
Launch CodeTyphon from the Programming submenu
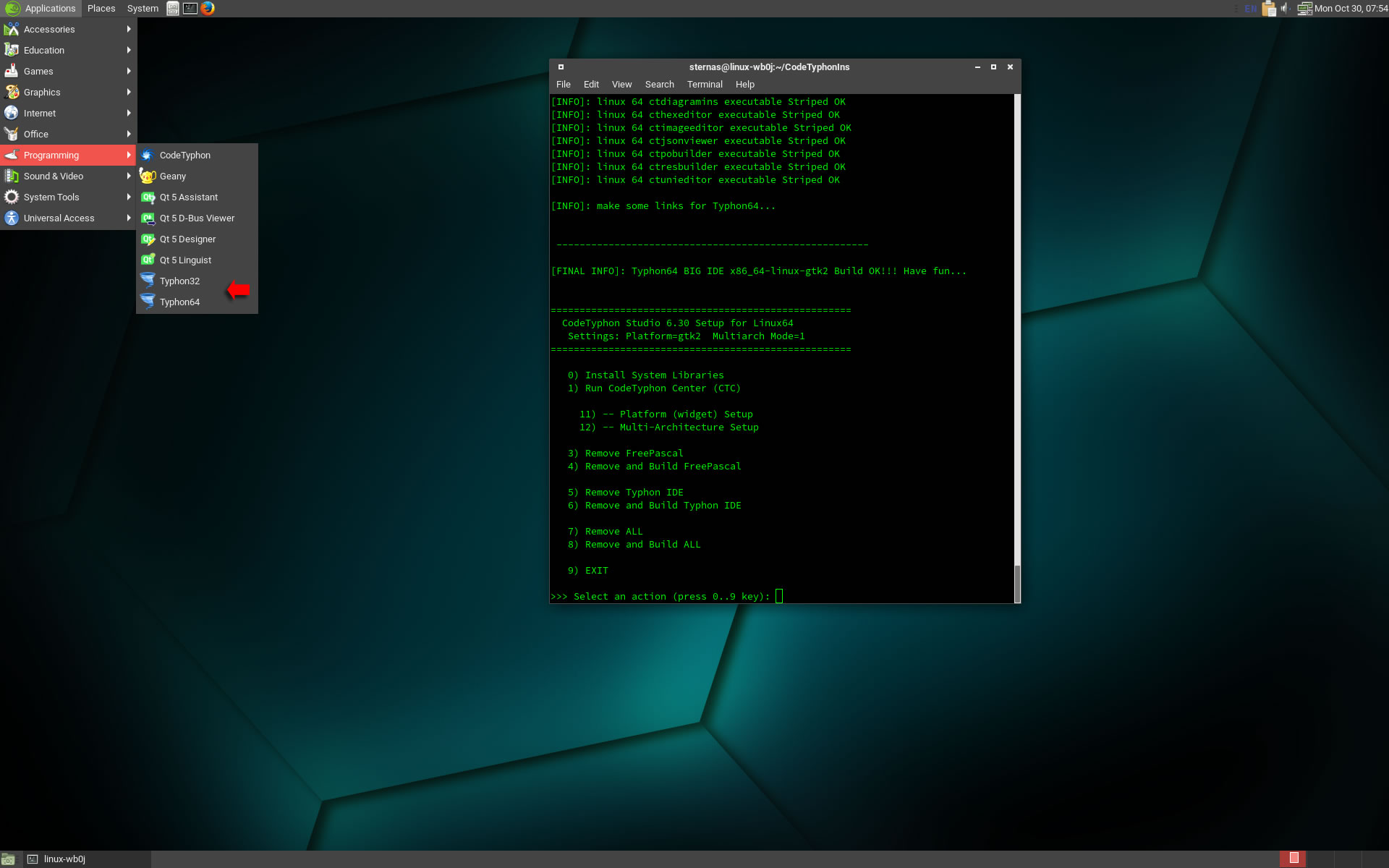click(197, 155)
